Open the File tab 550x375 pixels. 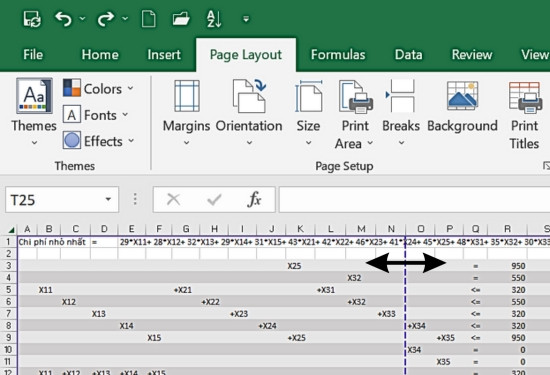click(x=33, y=55)
